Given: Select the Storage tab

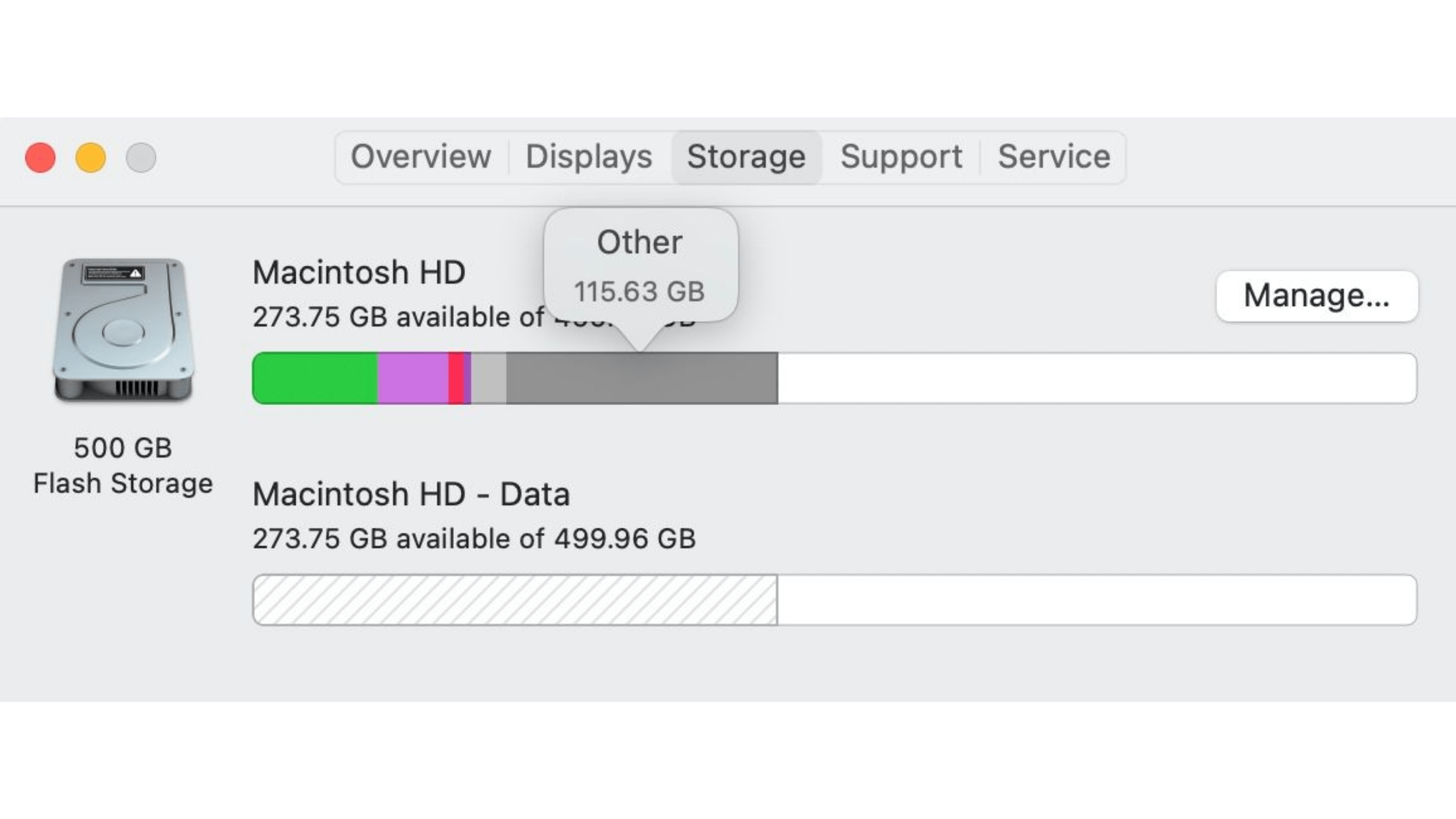Looking at the screenshot, I should (746, 157).
